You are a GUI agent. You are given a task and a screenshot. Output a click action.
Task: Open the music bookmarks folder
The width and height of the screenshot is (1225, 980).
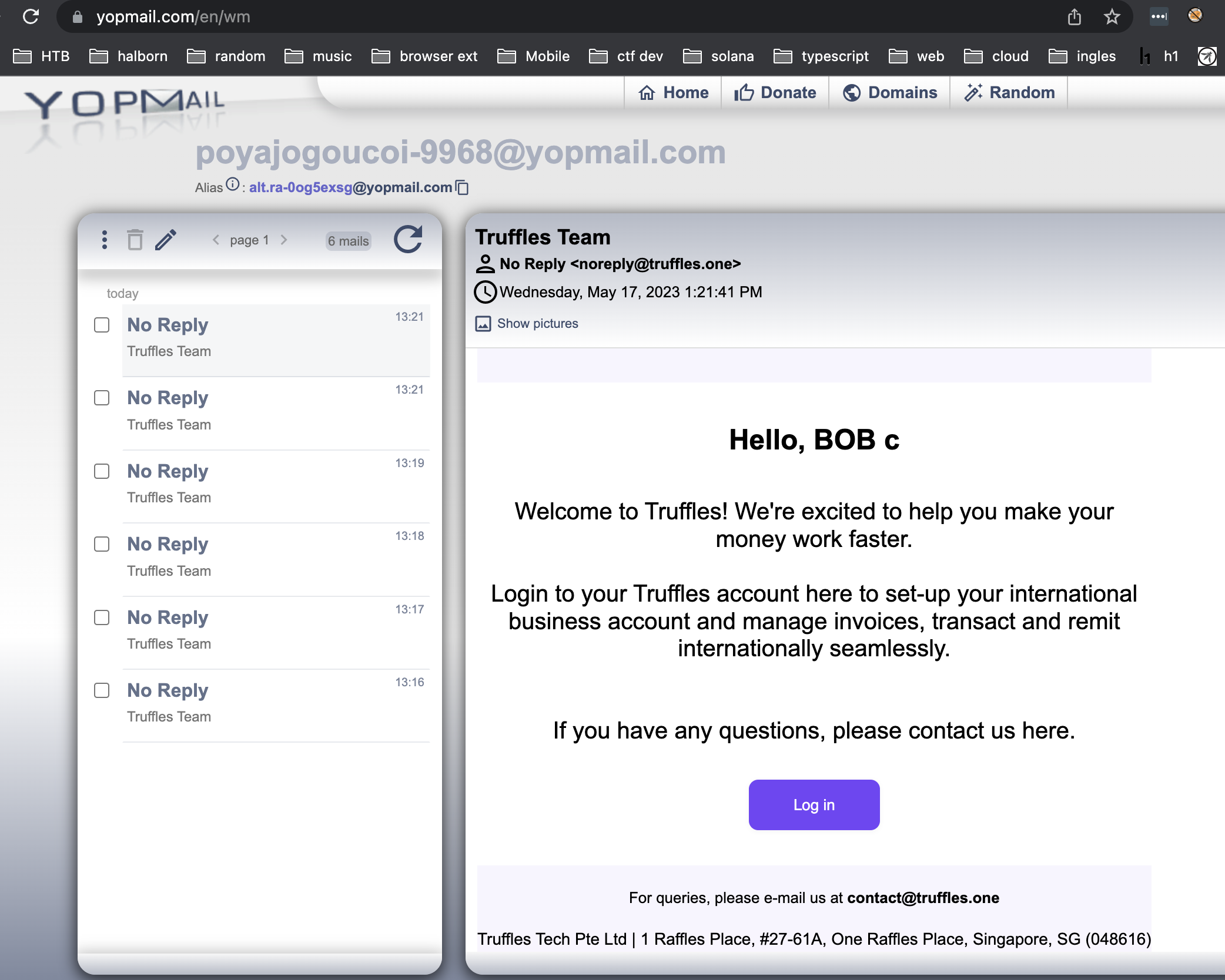pos(318,56)
